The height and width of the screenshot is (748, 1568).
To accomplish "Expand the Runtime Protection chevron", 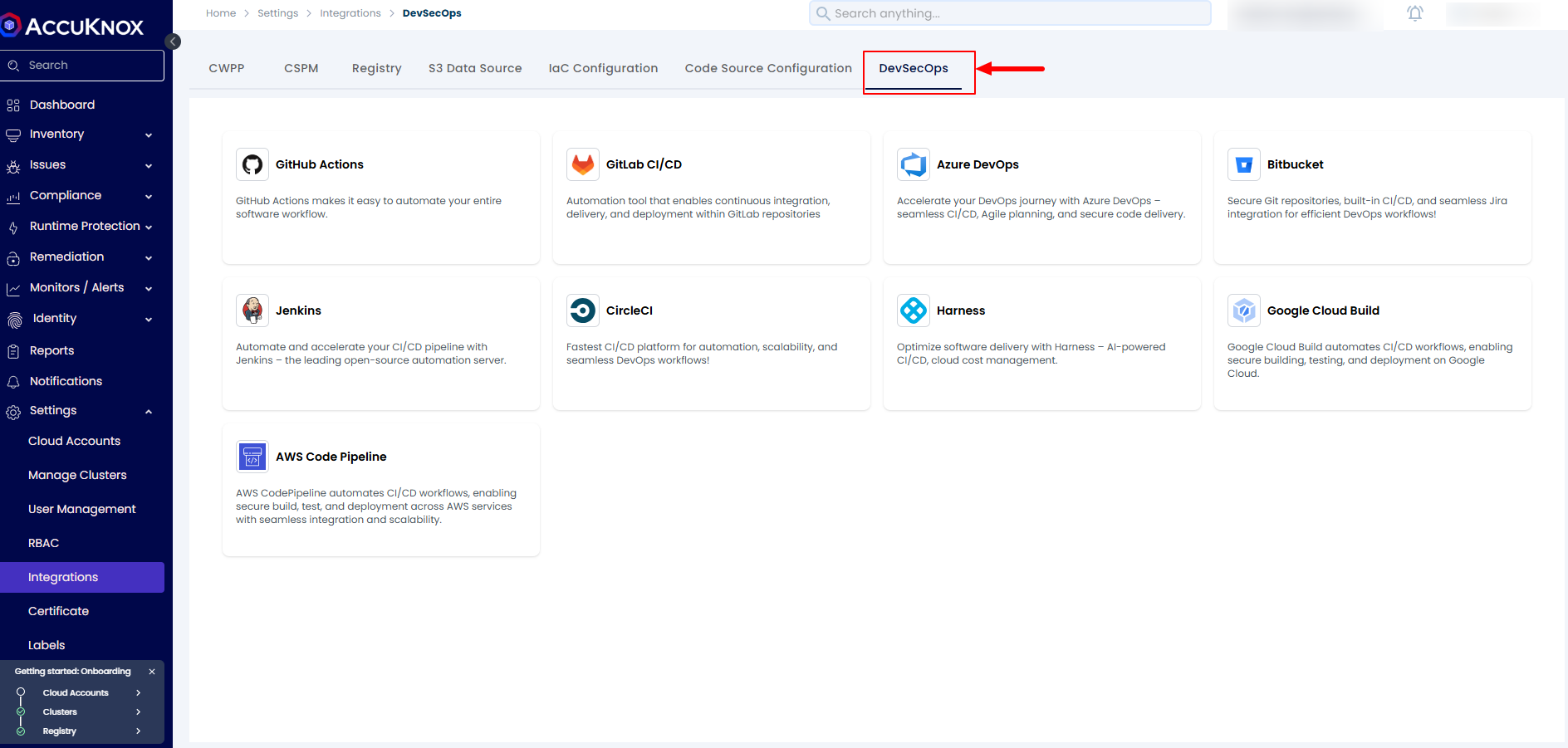I will pos(149,227).
